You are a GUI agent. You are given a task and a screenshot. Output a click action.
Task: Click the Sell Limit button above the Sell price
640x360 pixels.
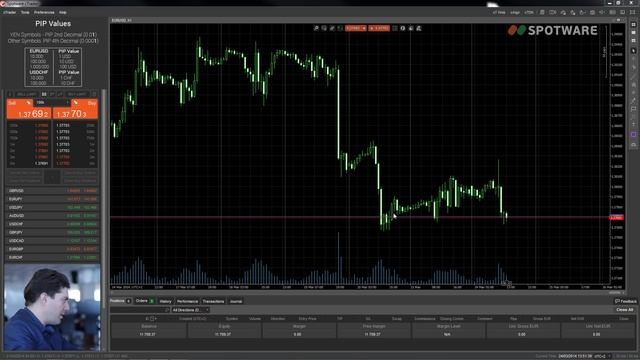(27, 94)
